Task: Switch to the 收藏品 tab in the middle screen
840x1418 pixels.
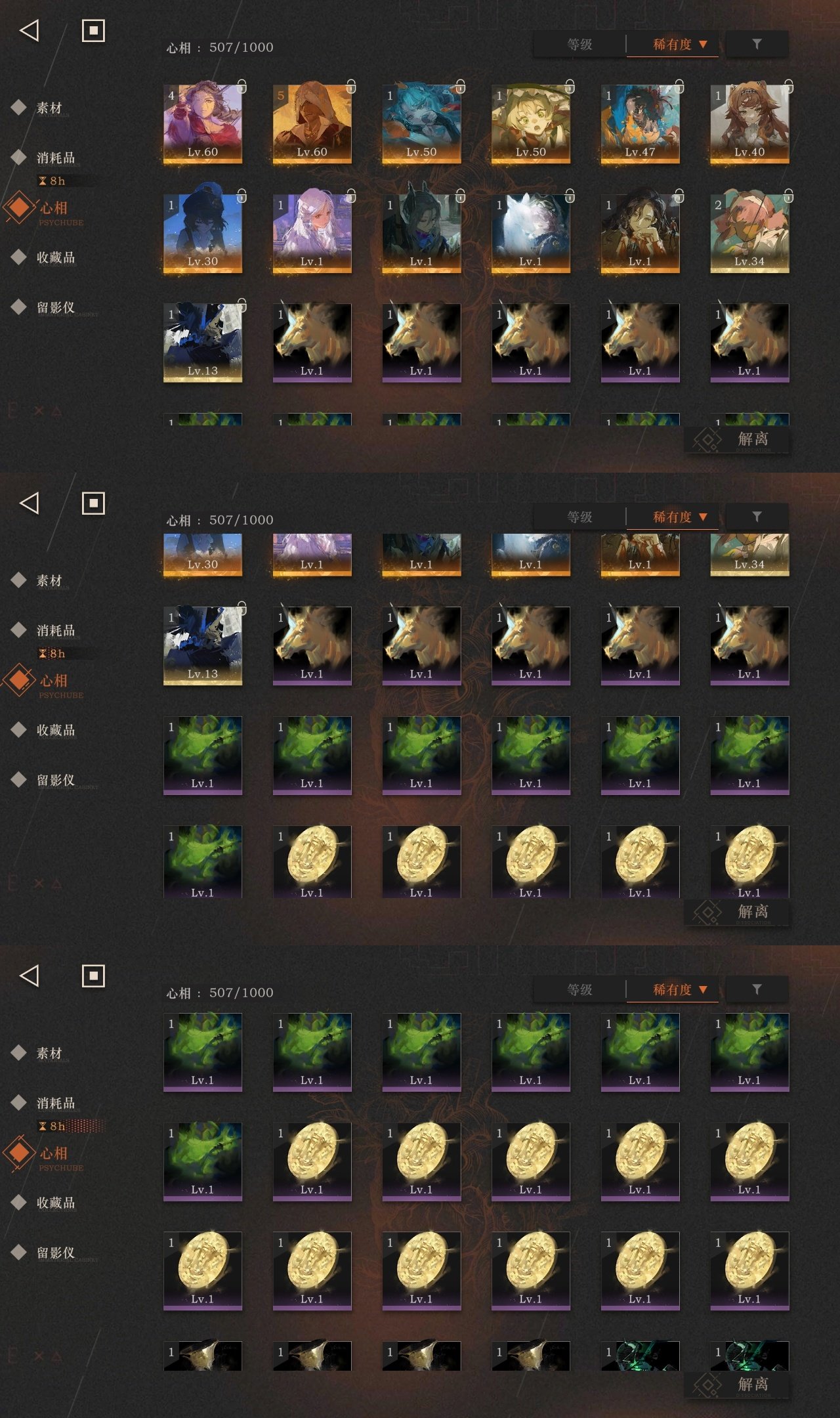Action: [56, 730]
